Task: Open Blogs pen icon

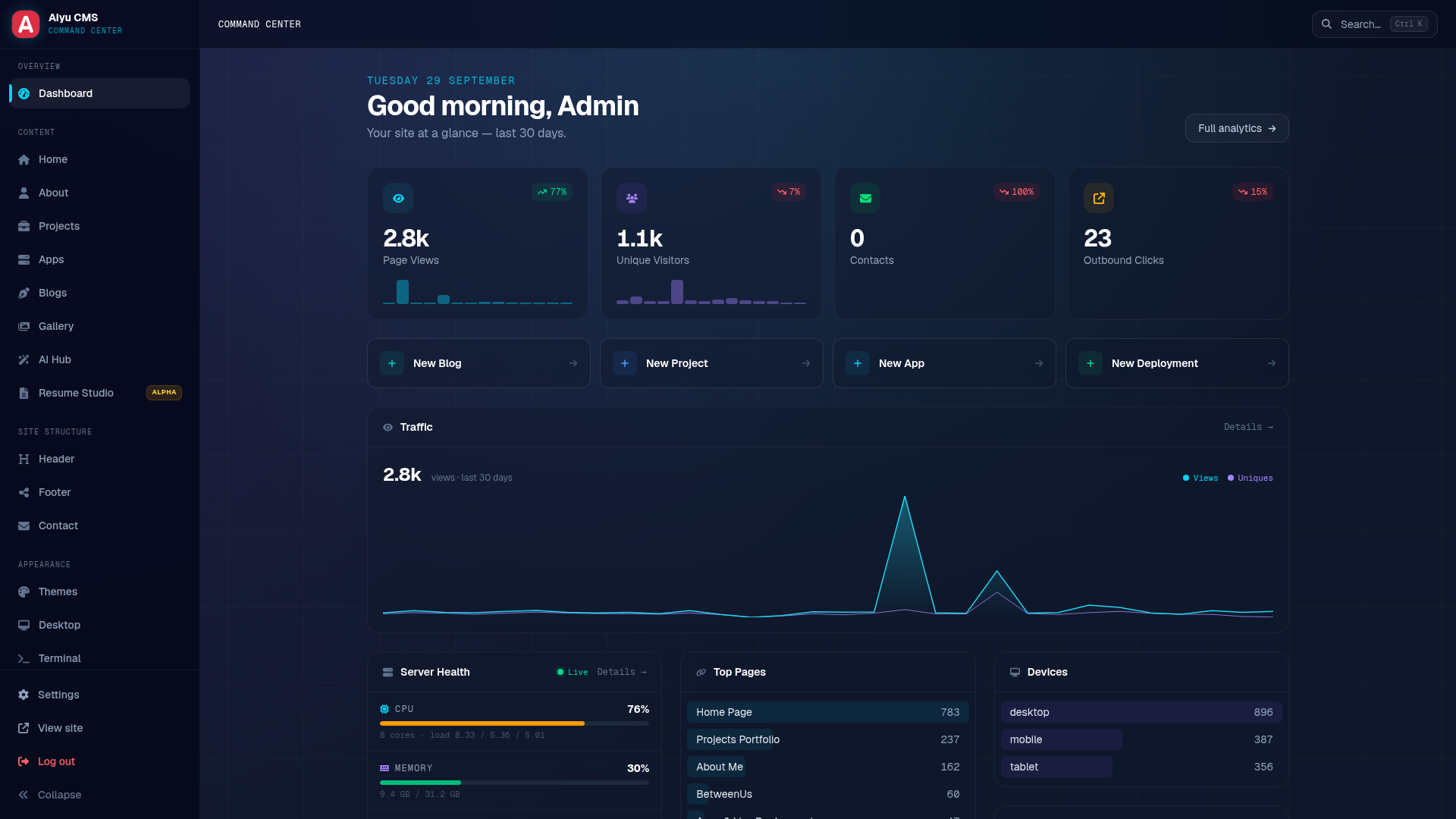Action: (24, 293)
